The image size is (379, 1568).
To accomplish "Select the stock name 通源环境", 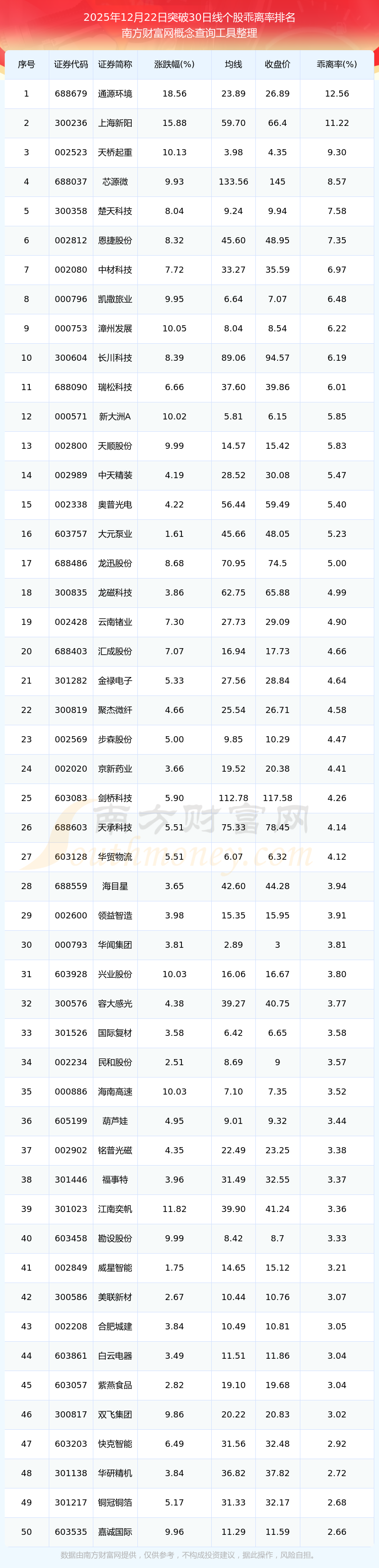I will tap(115, 94).
